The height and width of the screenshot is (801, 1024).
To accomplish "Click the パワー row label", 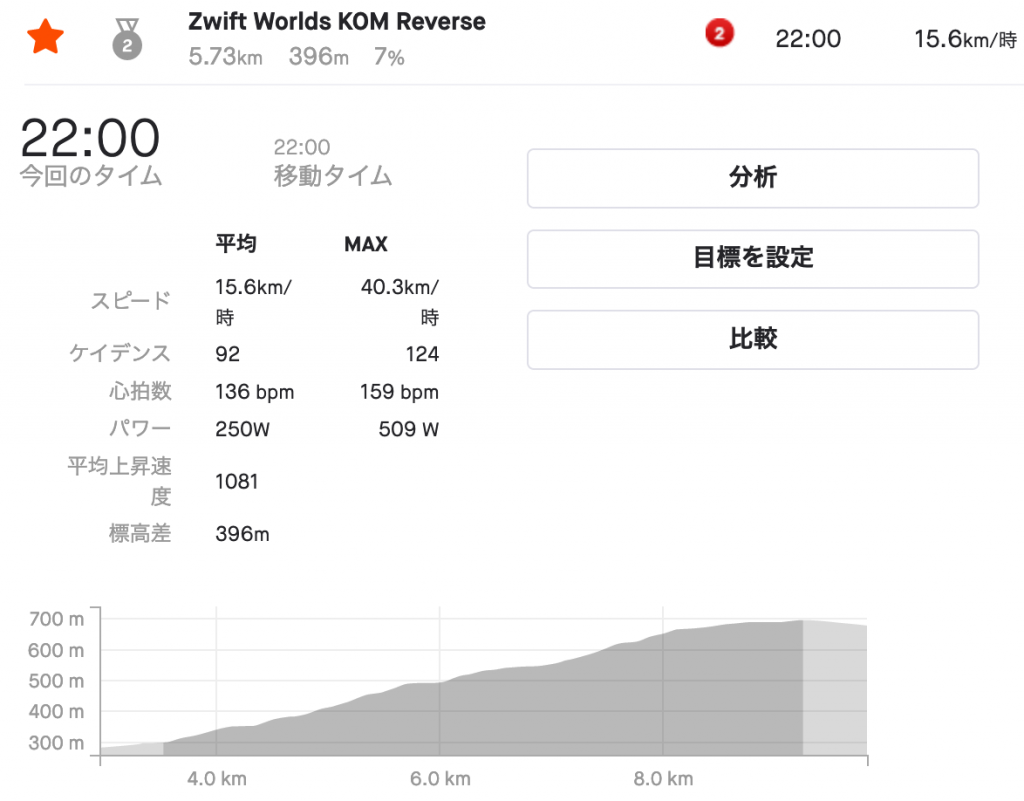I will [x=140, y=429].
